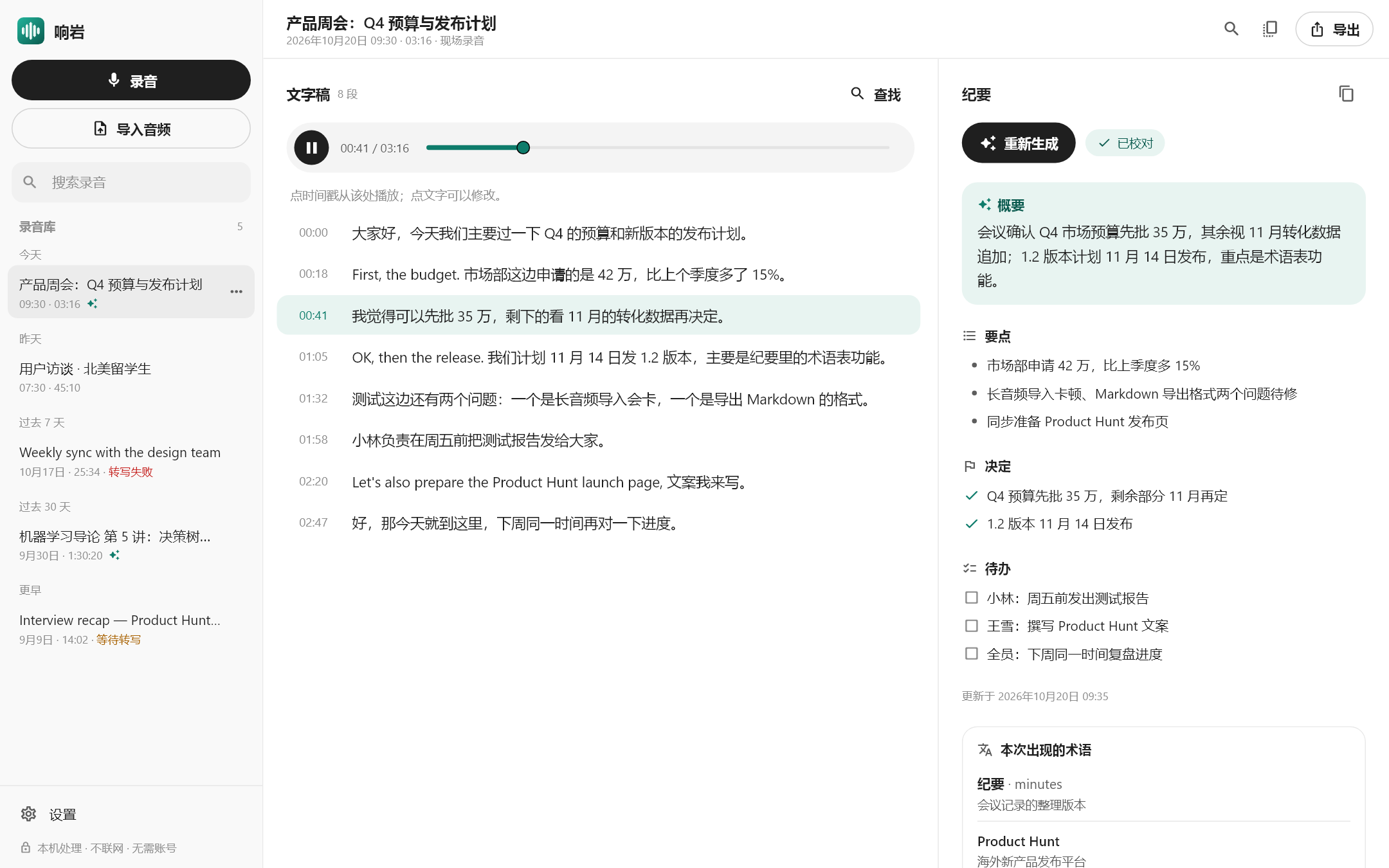Screen dimensions: 1389x868
Task: Click the 已校对 proofread badge
Action: [x=1125, y=143]
